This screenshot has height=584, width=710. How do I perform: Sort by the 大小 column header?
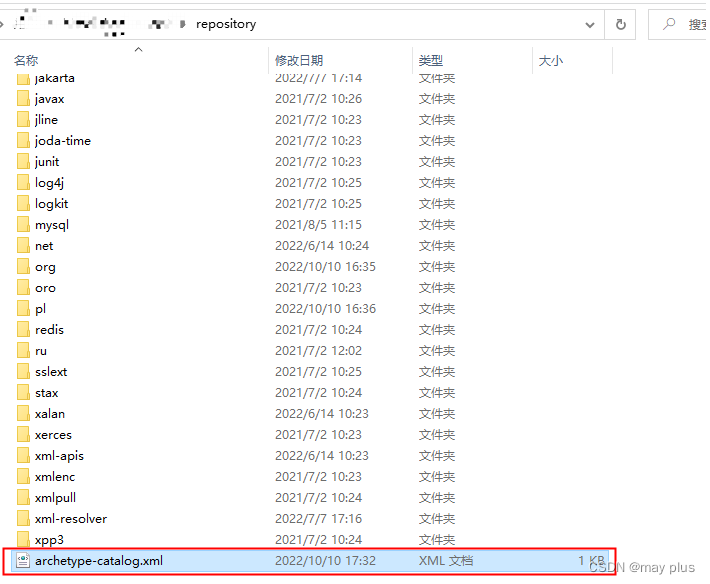pyautogui.click(x=551, y=60)
